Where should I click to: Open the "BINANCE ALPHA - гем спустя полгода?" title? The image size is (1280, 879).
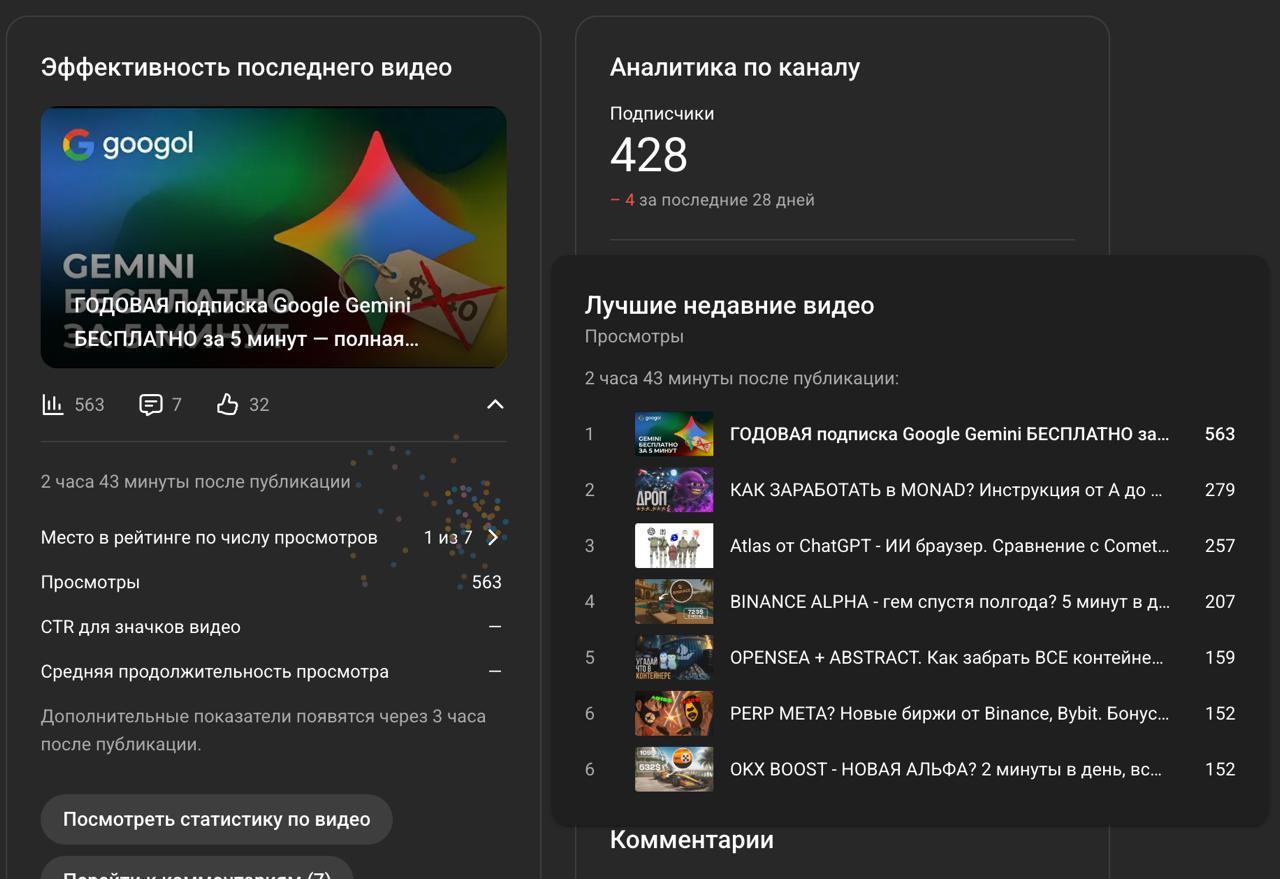tap(949, 602)
